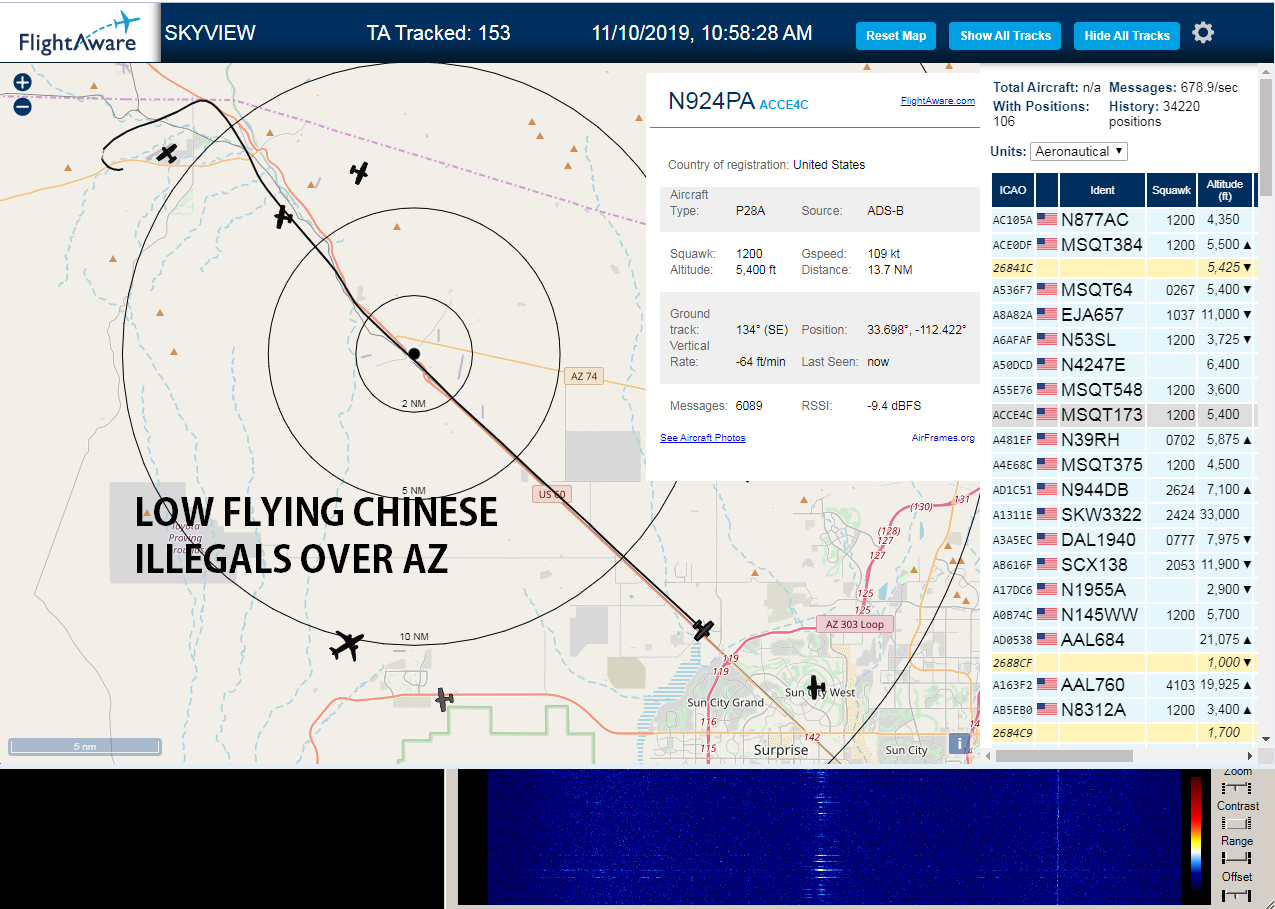Click the US flag beside DAL1940
Image resolution: width=1275 pixels, height=909 pixels.
(1047, 539)
